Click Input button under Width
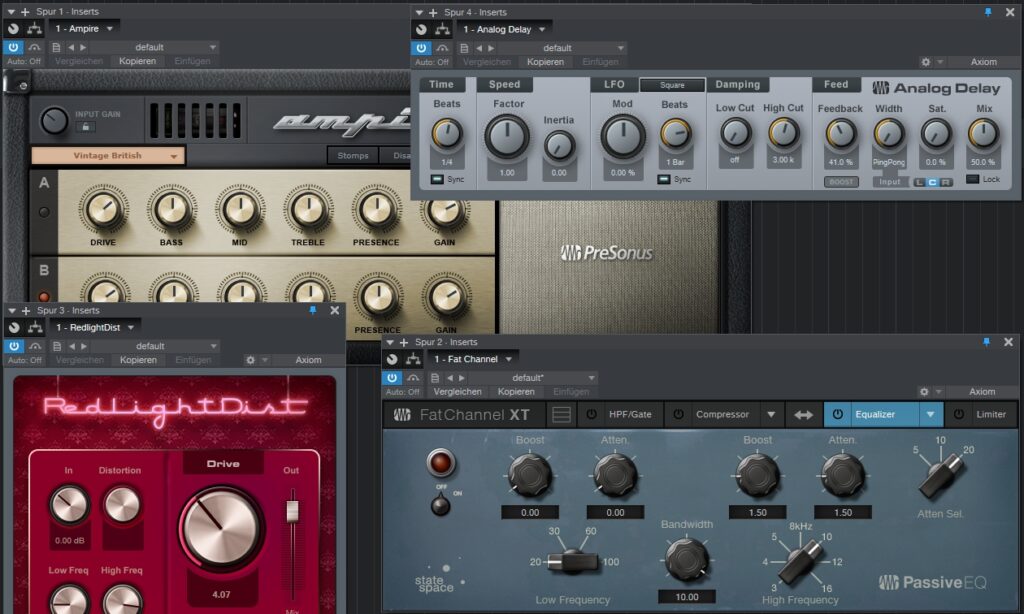 pyautogui.click(x=889, y=182)
